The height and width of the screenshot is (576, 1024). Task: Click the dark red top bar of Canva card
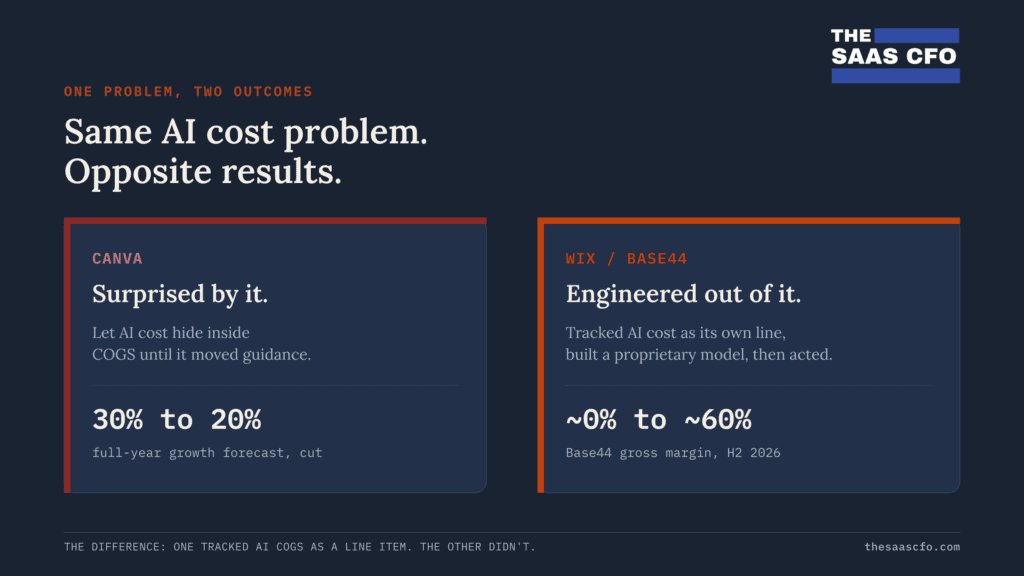(276, 221)
